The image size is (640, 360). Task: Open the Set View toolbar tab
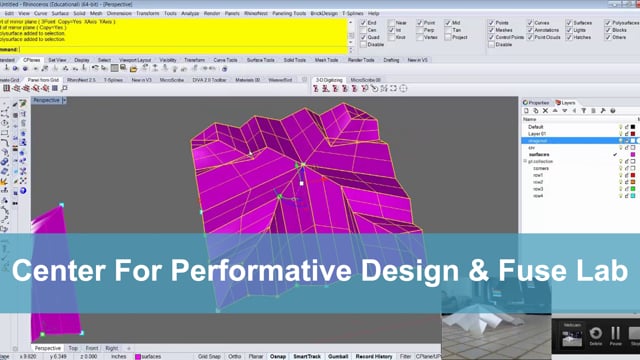pos(57,60)
